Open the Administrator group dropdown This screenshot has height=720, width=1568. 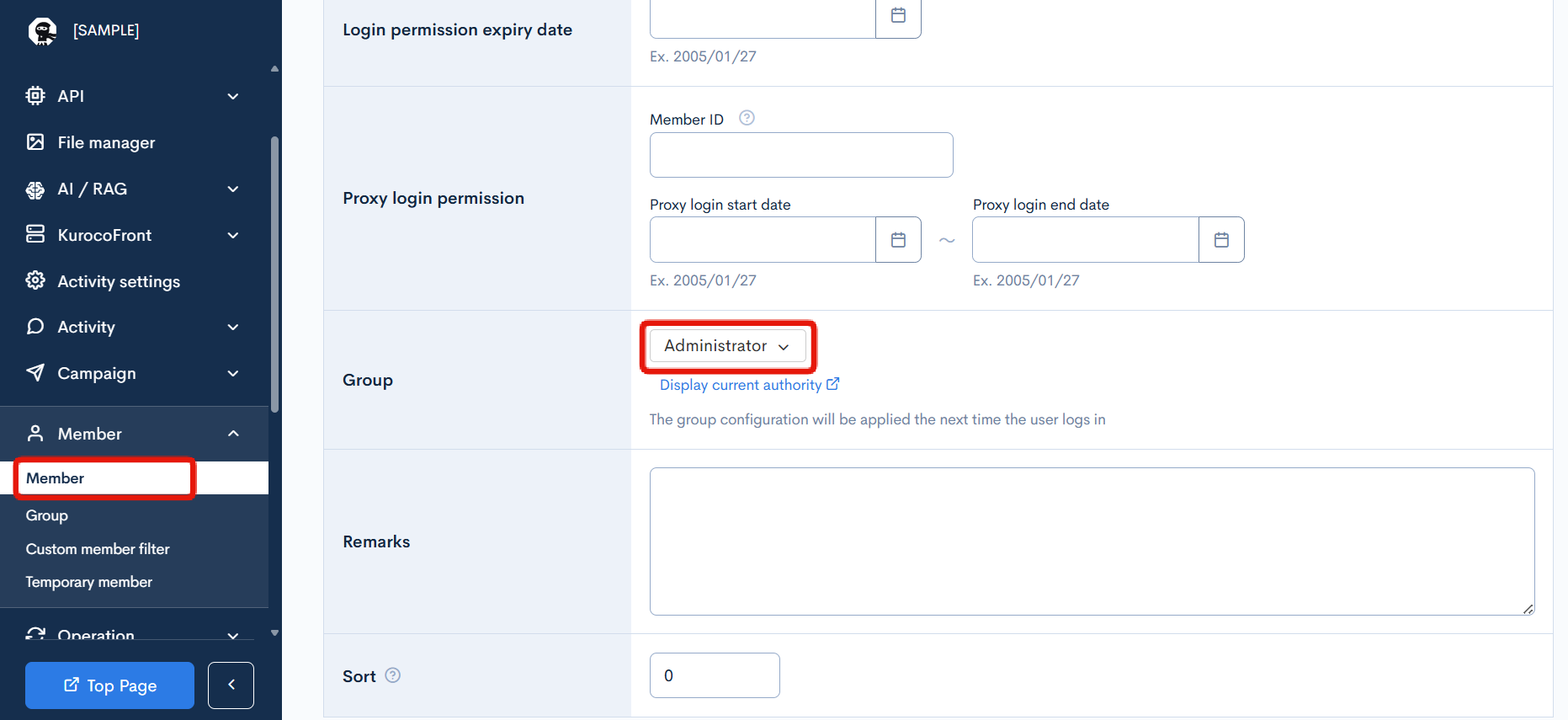[728, 346]
